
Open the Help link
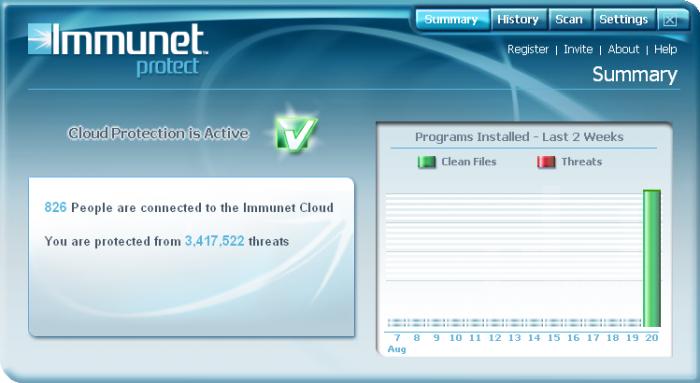[666, 49]
